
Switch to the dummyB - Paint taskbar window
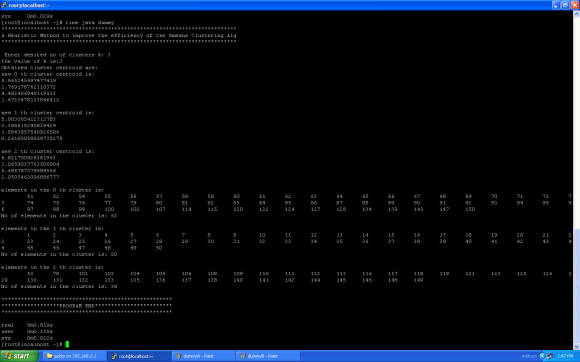click(267, 356)
